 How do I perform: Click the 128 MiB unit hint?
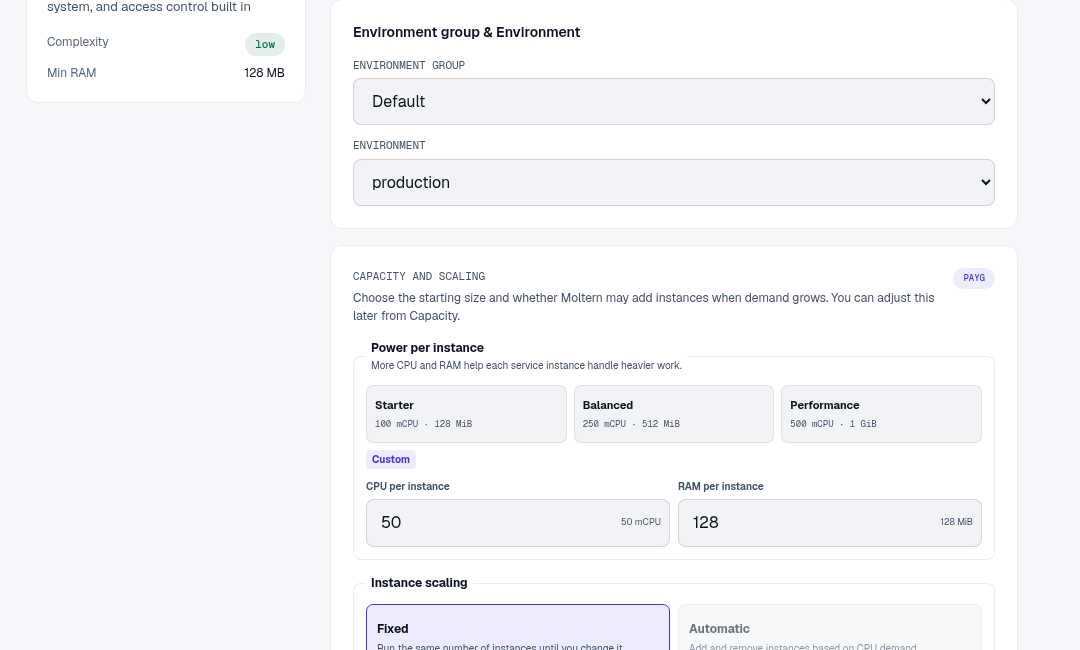956,522
